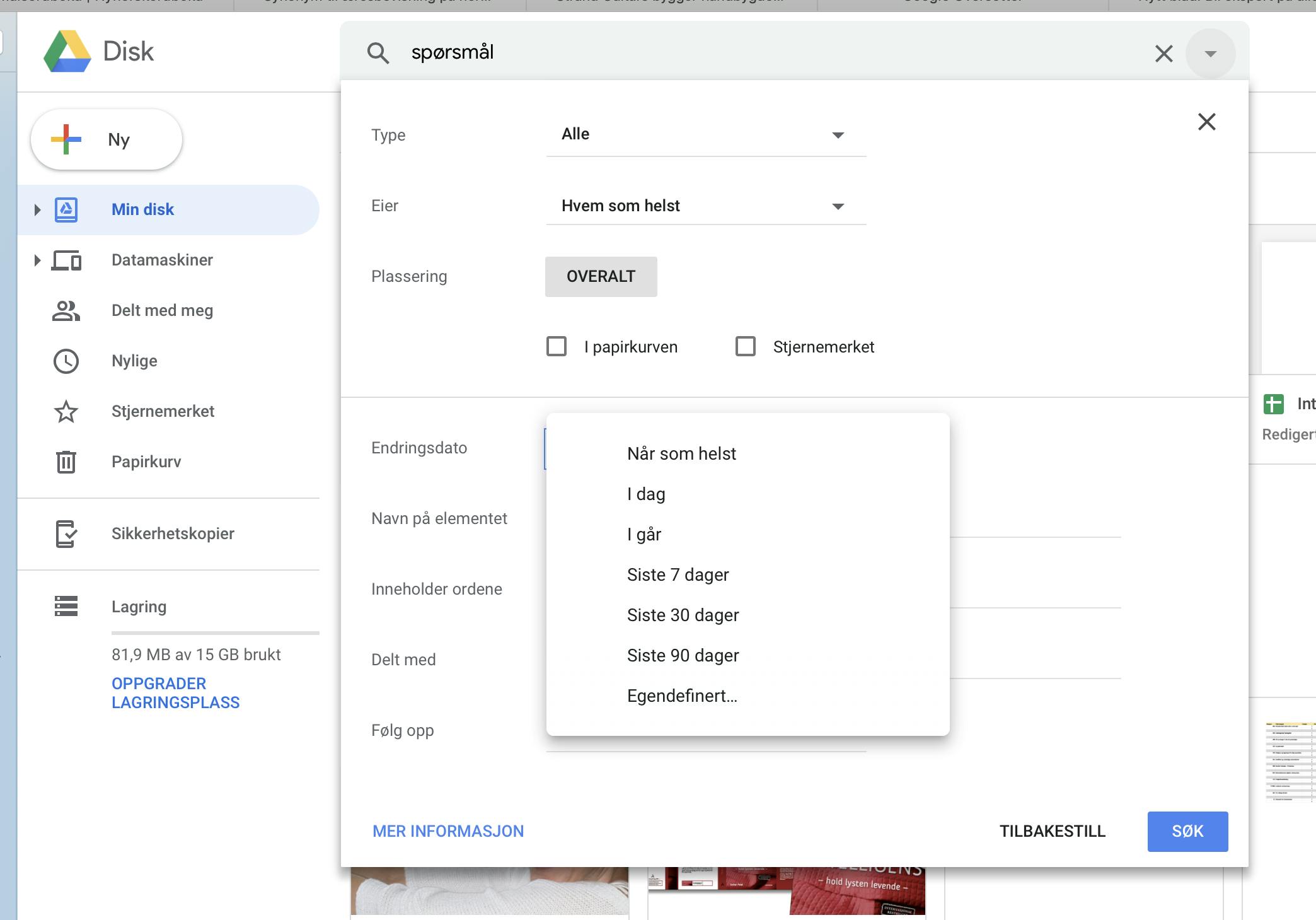Click the green Sheets file icon
Image resolution: width=1316 pixels, height=920 pixels.
[x=1274, y=404]
